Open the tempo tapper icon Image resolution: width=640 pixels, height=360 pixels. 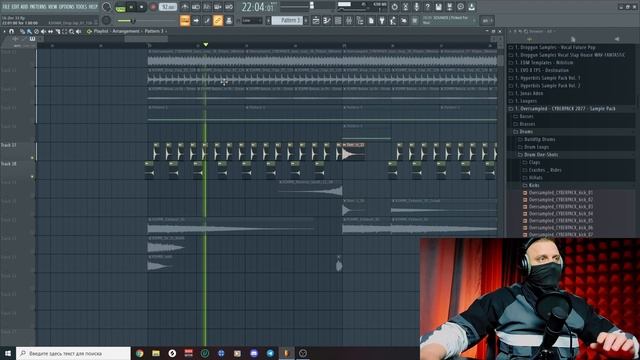pos(392,20)
